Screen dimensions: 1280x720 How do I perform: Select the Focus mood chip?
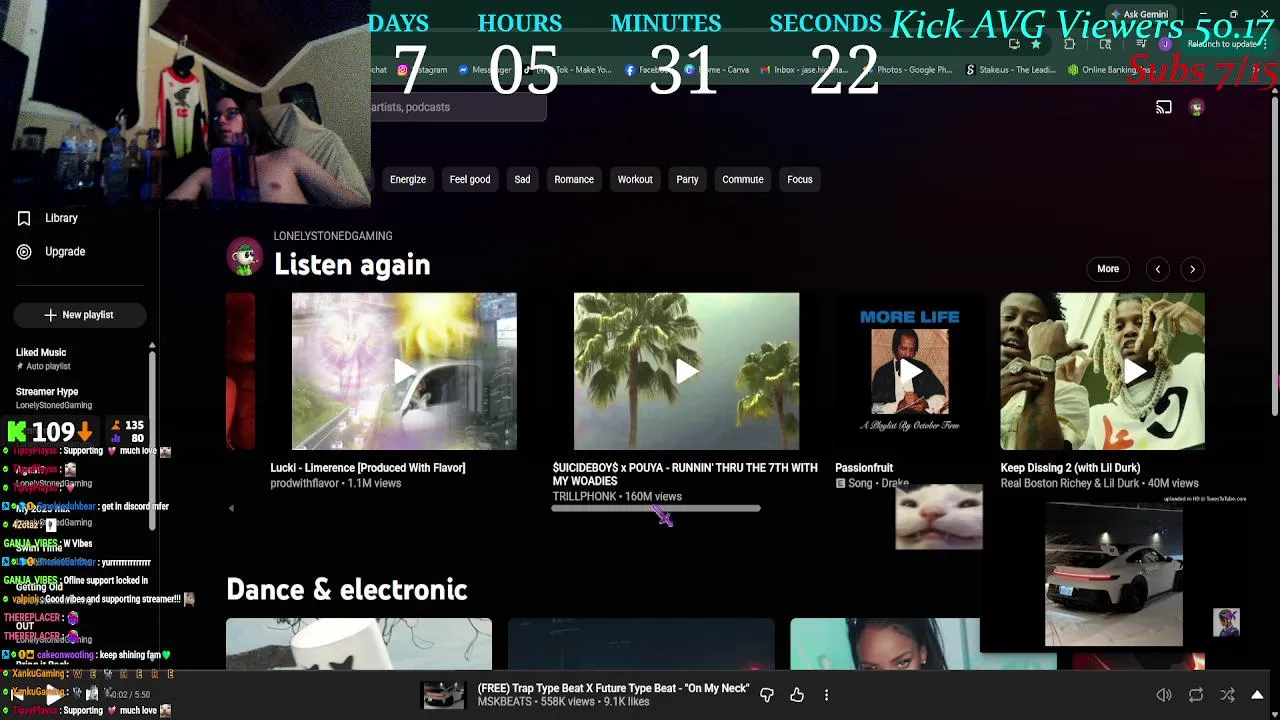pos(800,180)
